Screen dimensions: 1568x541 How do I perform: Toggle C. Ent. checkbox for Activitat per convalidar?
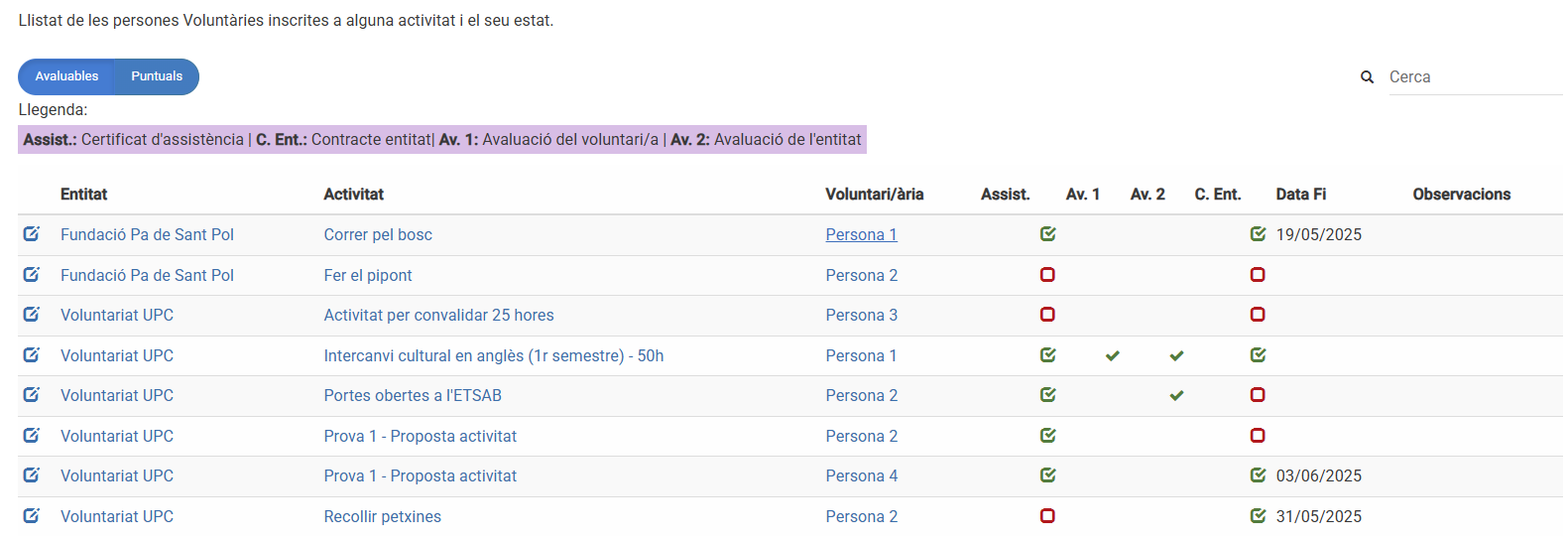pyautogui.click(x=1258, y=315)
